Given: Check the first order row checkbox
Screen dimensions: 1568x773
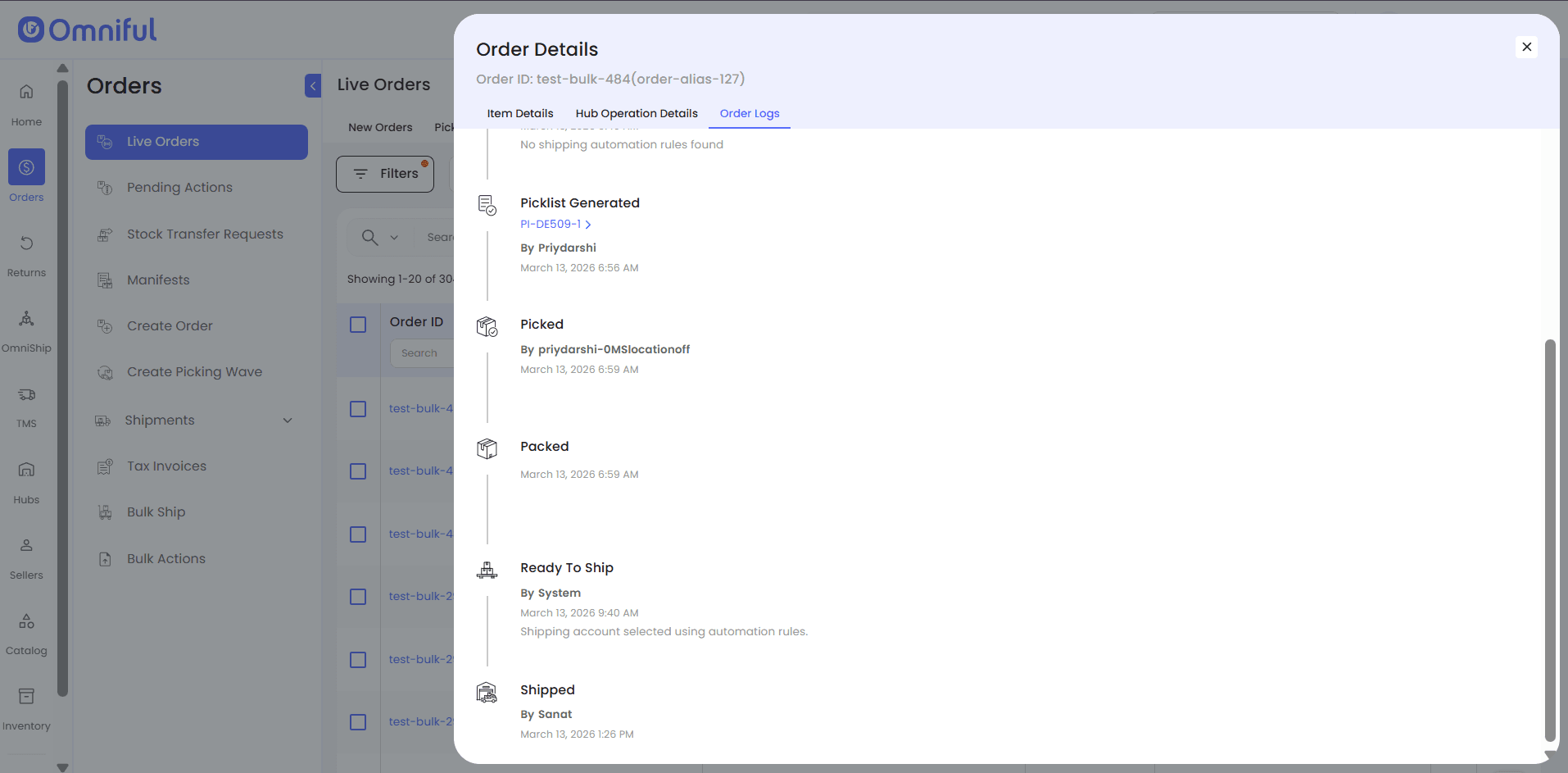Looking at the screenshot, I should 358,409.
